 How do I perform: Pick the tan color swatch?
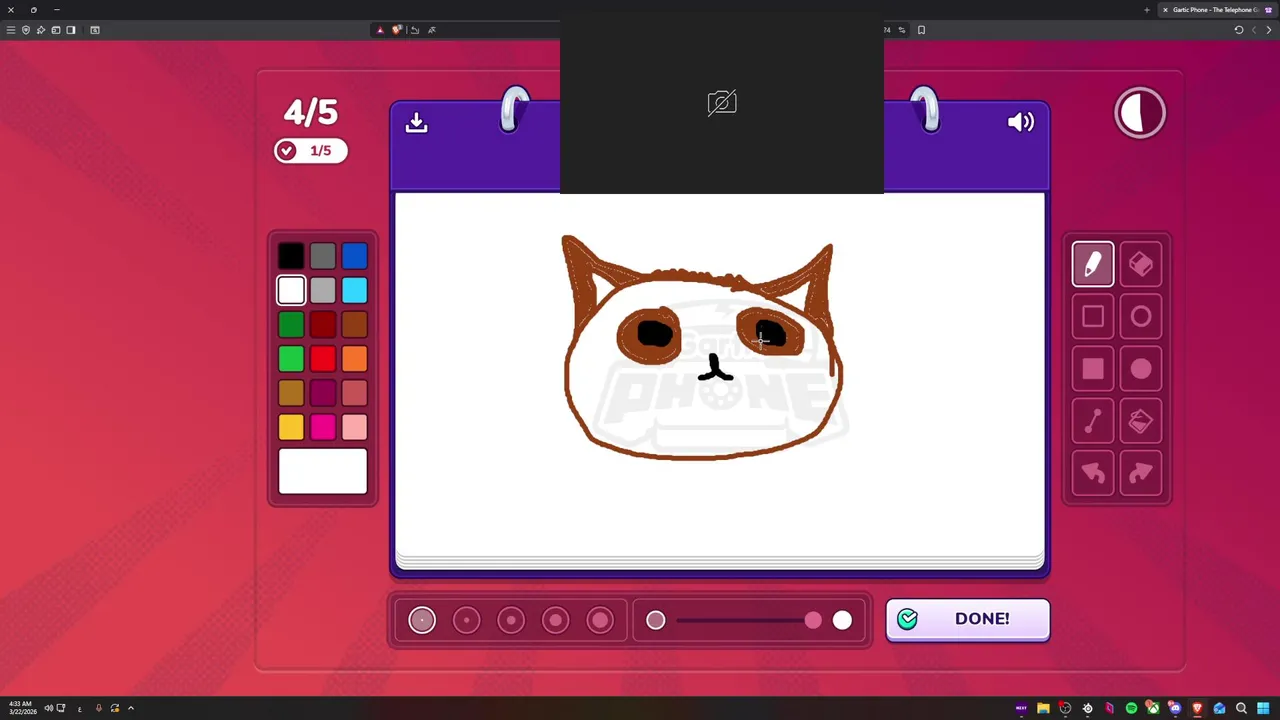pyautogui.click(x=291, y=393)
